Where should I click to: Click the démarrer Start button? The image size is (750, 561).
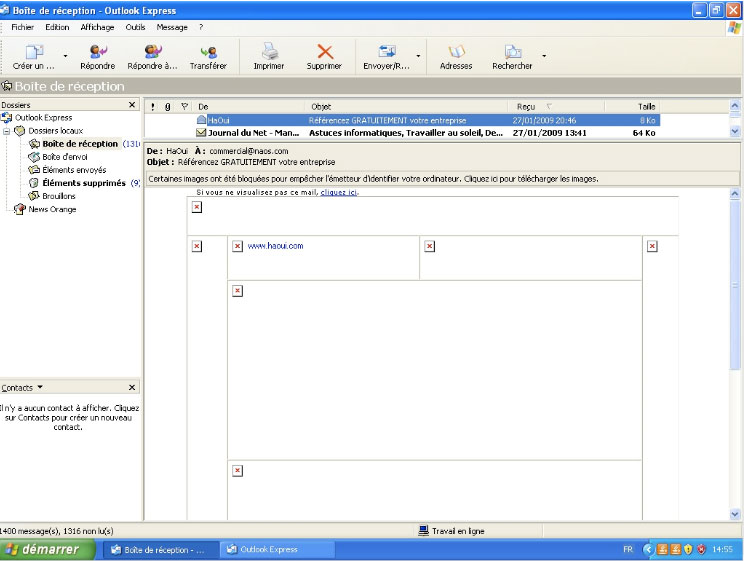tap(47, 549)
